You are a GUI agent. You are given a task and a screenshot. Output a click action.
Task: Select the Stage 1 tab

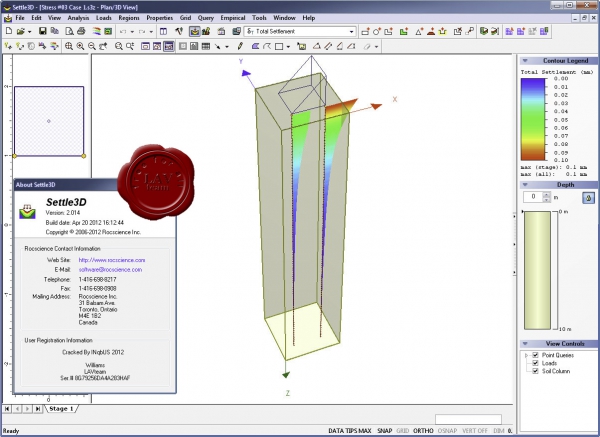coord(61,409)
